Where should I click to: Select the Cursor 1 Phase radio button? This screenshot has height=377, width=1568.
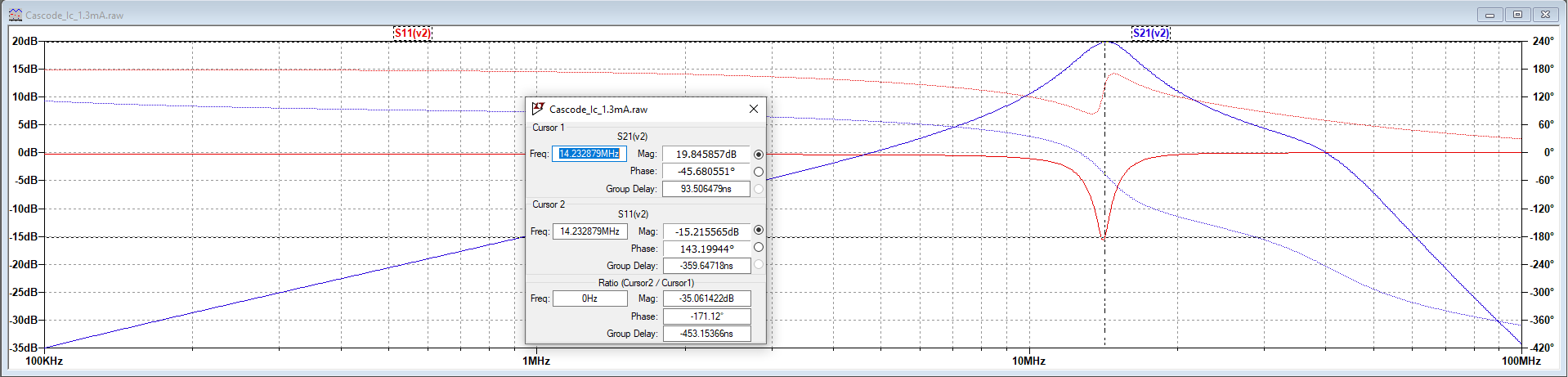tap(759, 172)
